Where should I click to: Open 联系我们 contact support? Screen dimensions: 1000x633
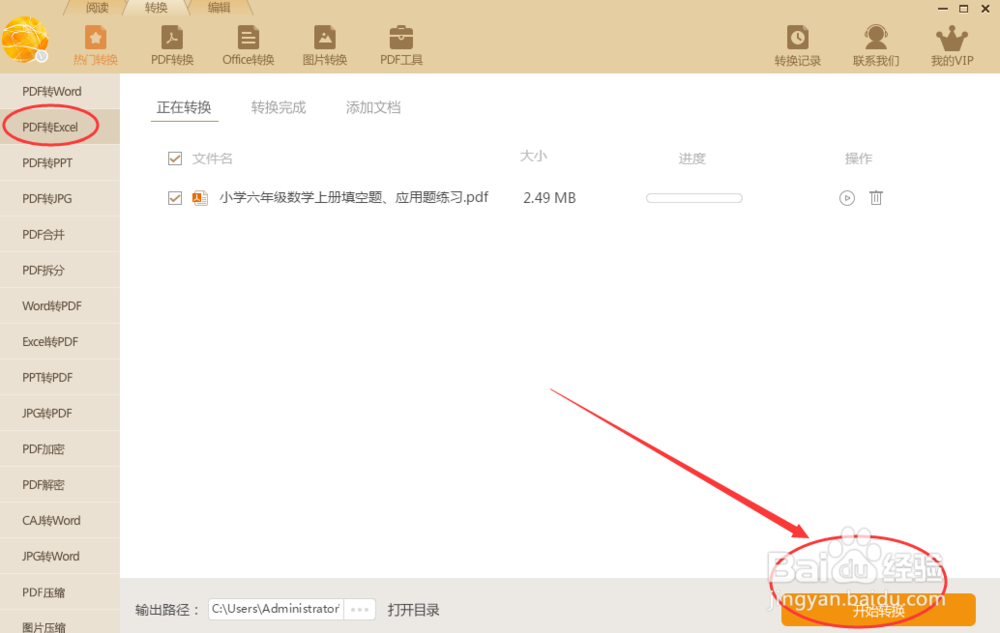tap(876, 46)
